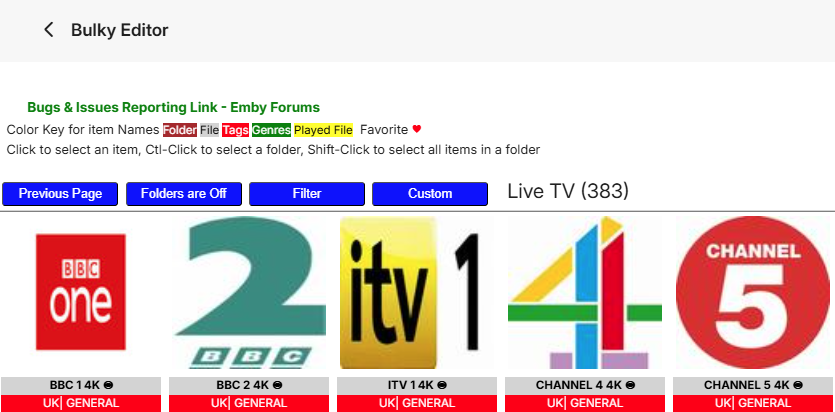Click the red Folder color key label
835x412 pixels.
[x=180, y=130]
